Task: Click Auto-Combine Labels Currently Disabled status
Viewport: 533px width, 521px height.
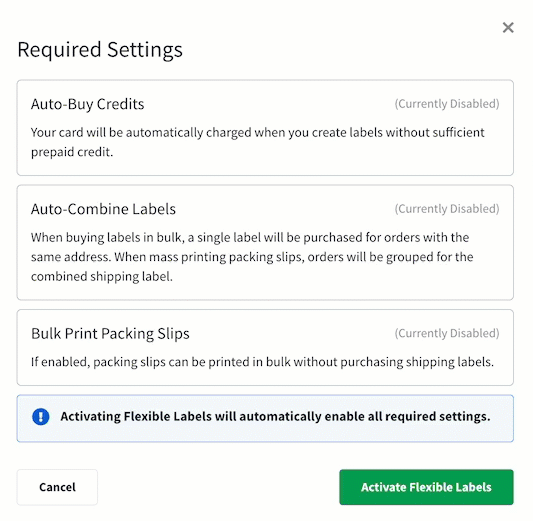Action: tap(447, 209)
